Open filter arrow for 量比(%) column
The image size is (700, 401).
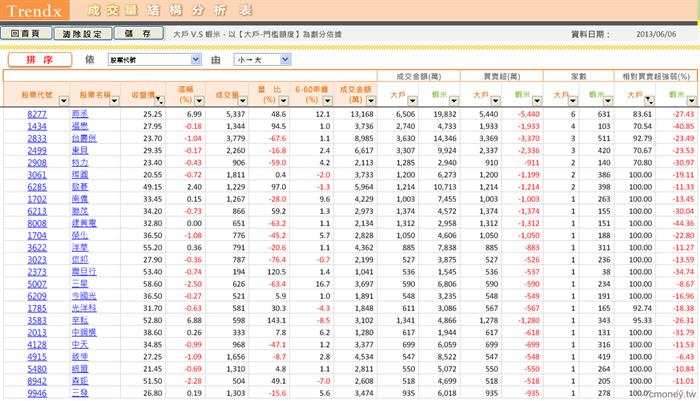point(283,100)
